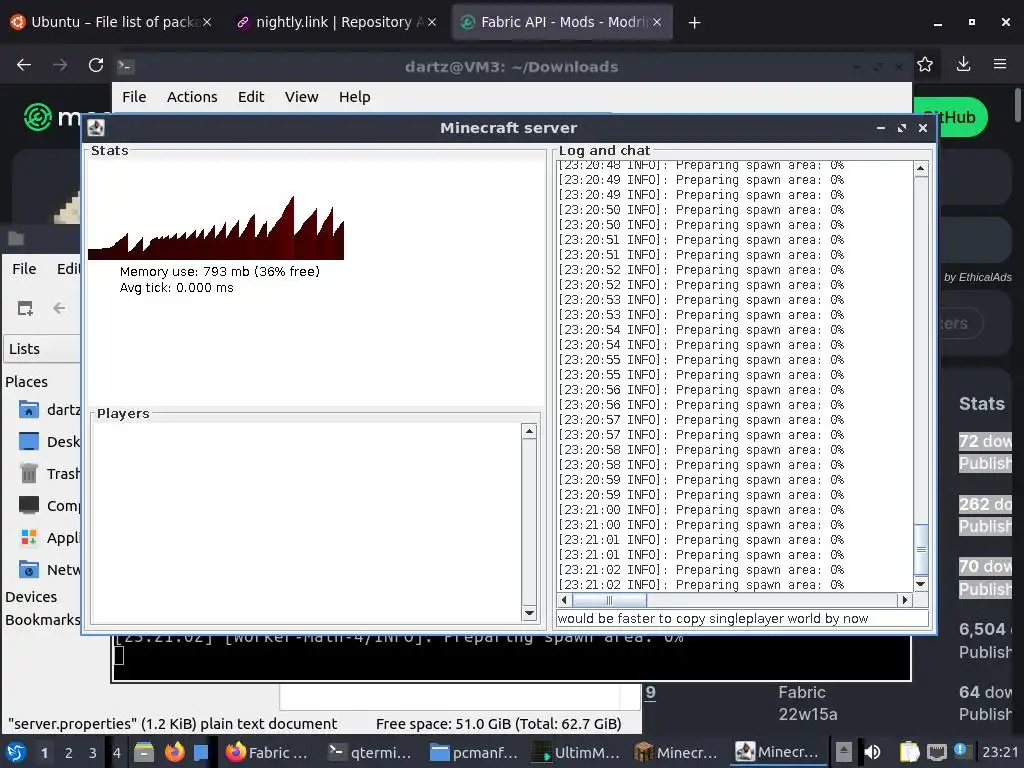1024x768 pixels.
Task: Click the Minecraft server window icon
Action: click(96, 128)
